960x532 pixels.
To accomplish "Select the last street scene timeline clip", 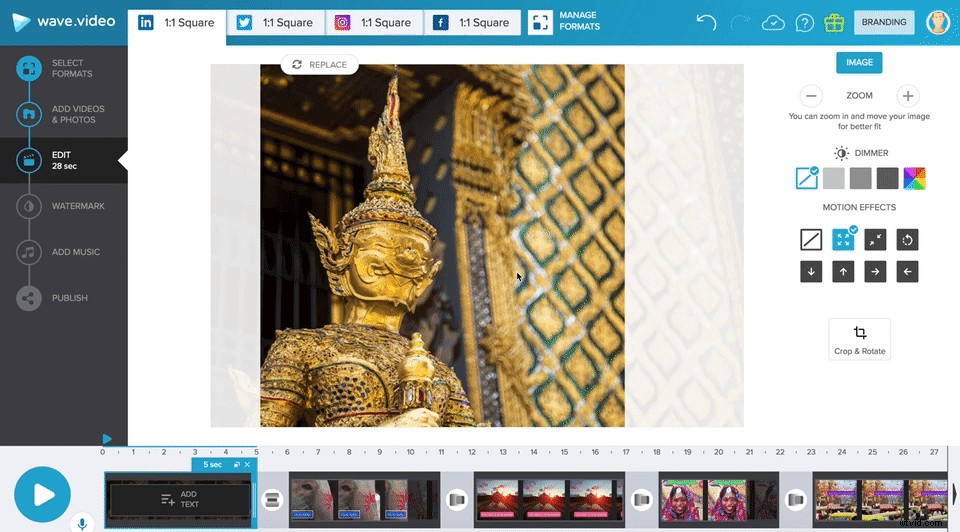I will tap(880, 500).
